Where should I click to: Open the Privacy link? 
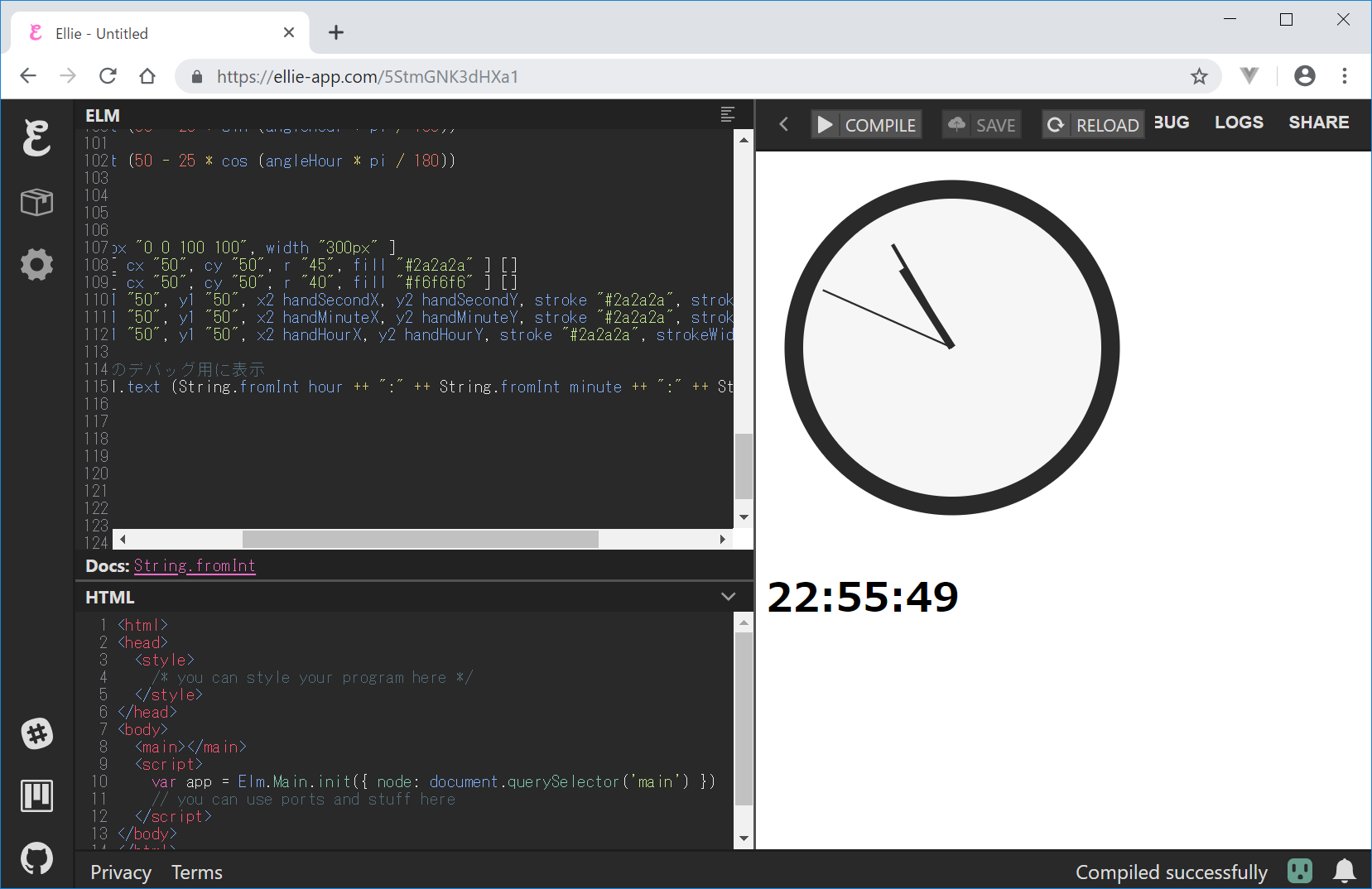pyautogui.click(x=121, y=872)
